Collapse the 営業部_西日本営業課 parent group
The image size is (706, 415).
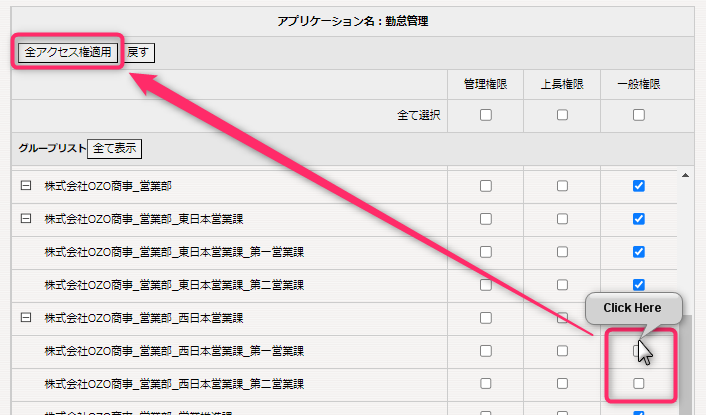click(26, 318)
